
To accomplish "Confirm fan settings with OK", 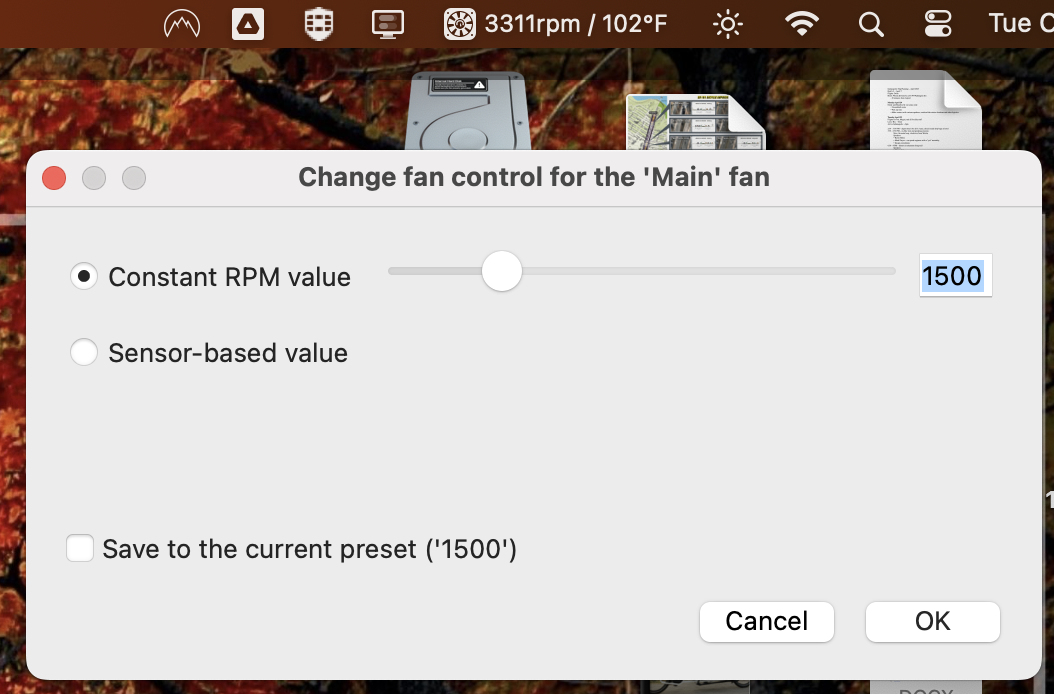I will click(932, 621).
